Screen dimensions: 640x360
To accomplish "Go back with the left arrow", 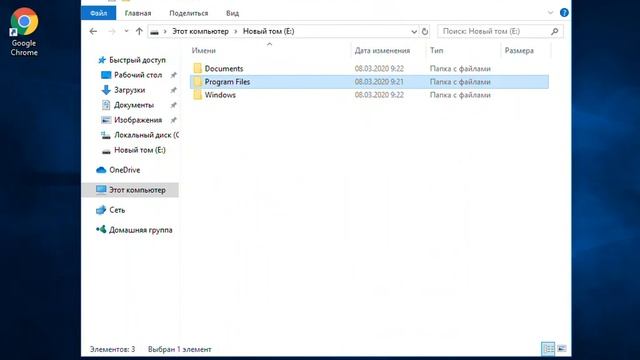I will point(93,31).
